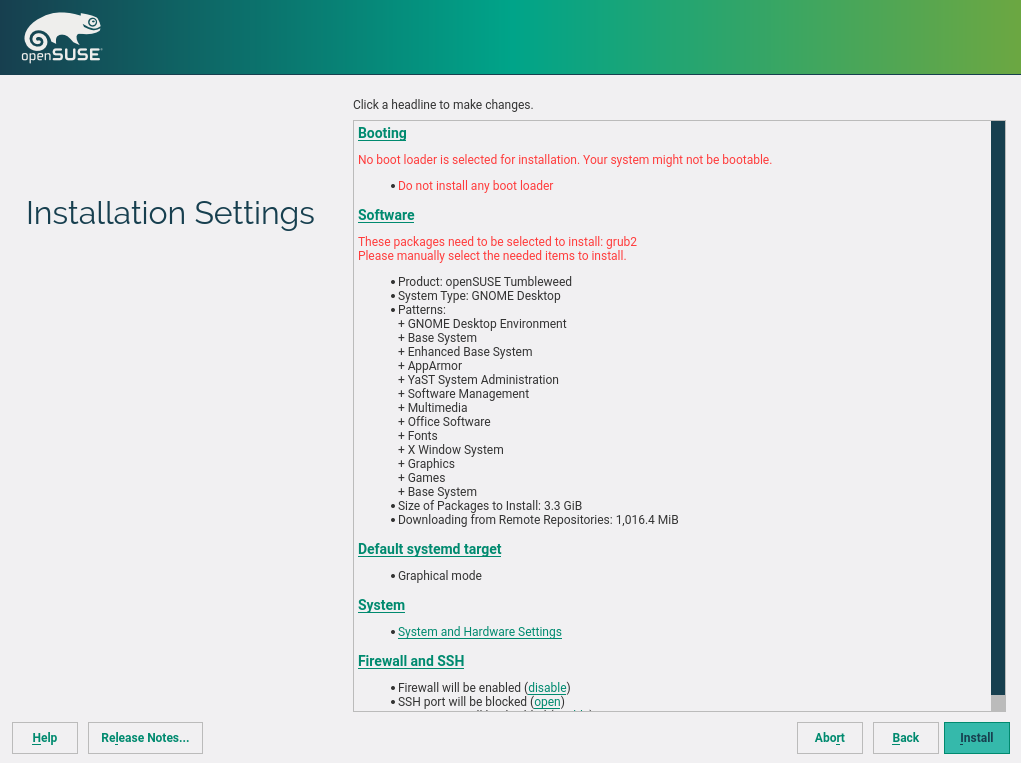Click the 'GNOME Desktop Environment' pattern entry
1021x763 pixels.
tap(487, 324)
